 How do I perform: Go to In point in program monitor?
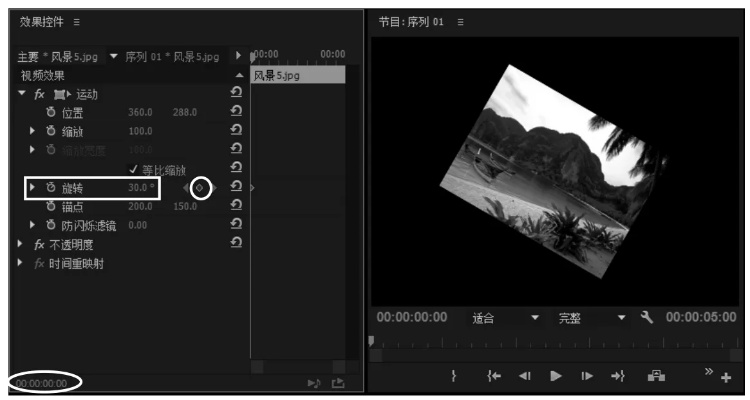[494, 376]
